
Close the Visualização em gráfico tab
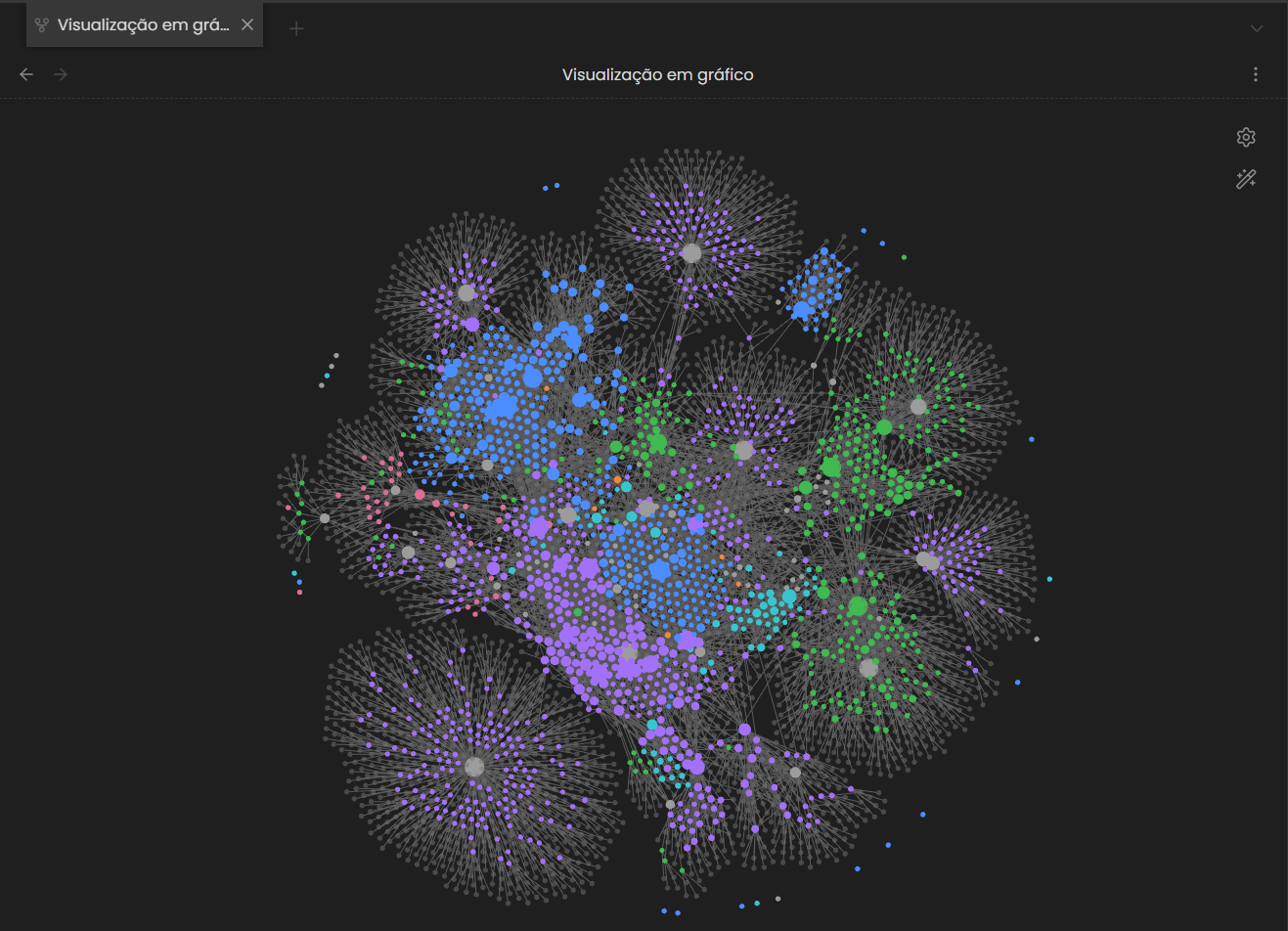point(247,24)
